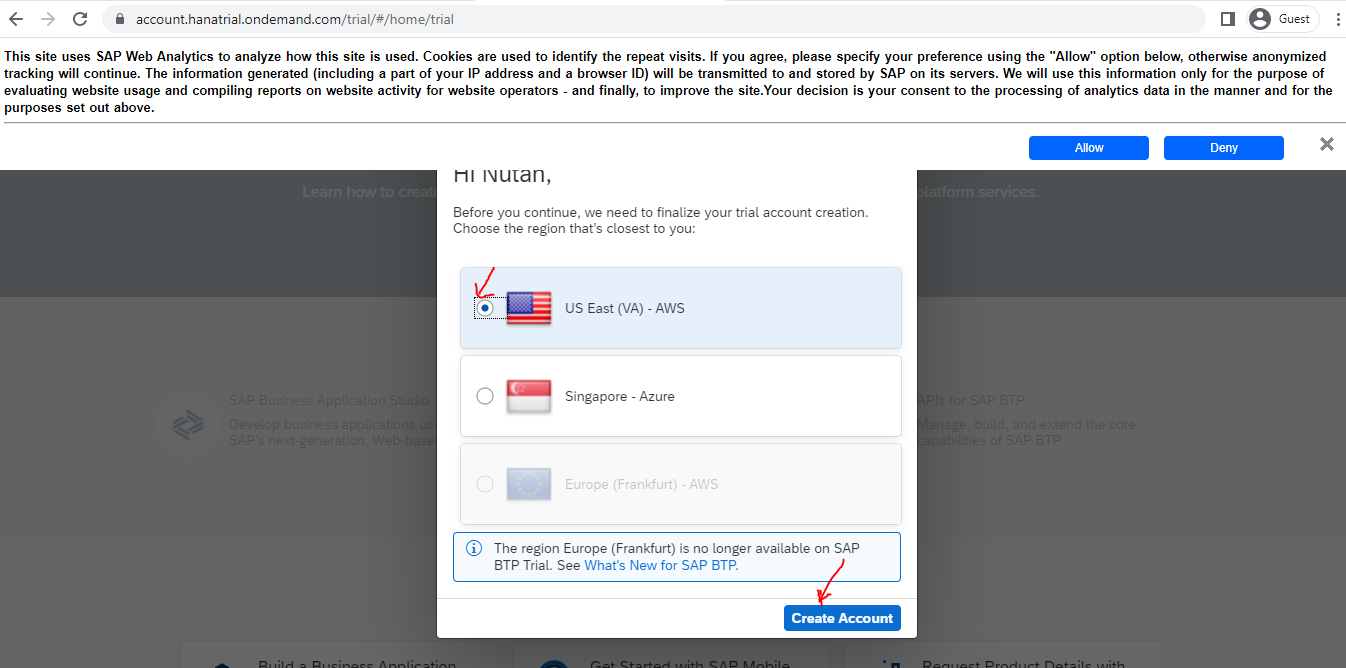Click the 'Choose the region that's closest' text
1346x668 pixels.
point(574,228)
